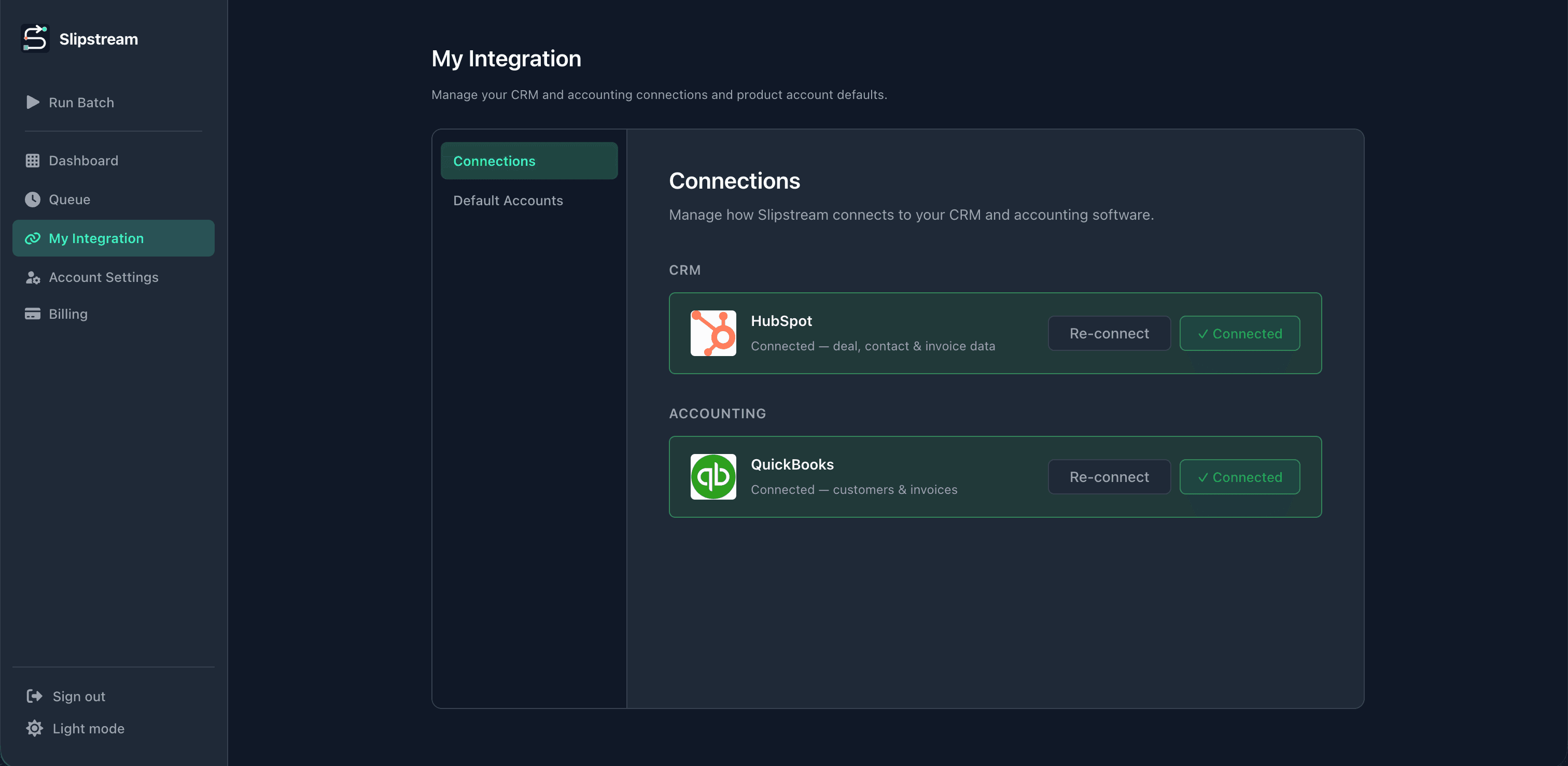Click the Connections section heading
Viewport: 1568px width, 766px height.
(734, 181)
